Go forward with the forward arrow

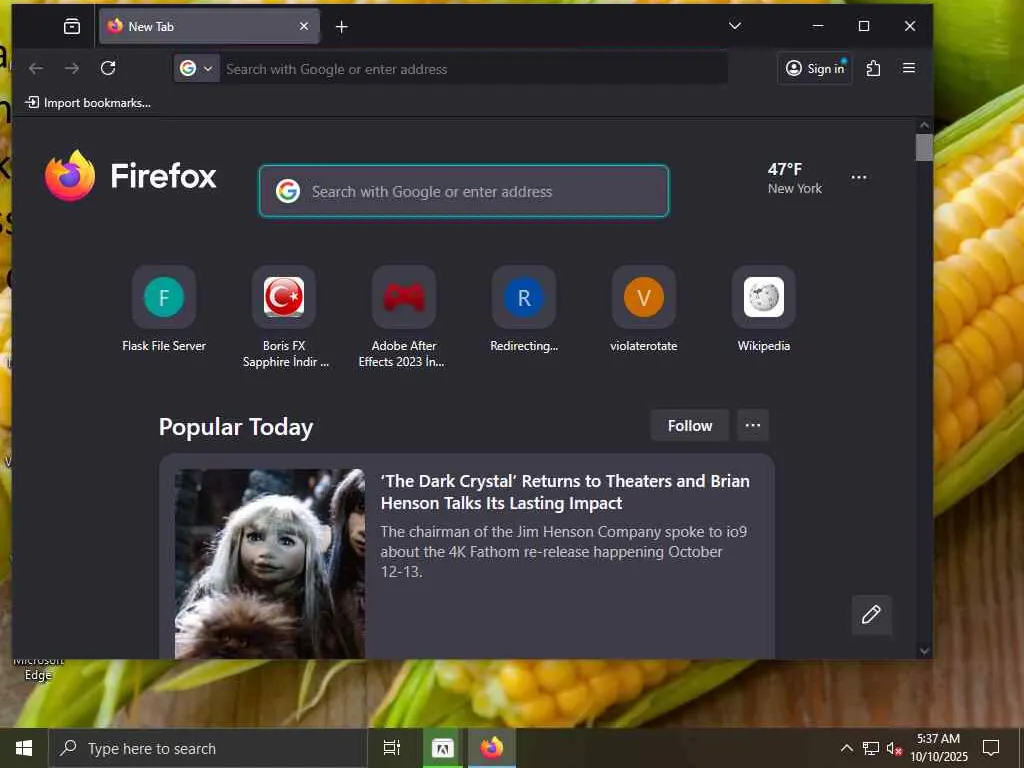tap(72, 69)
